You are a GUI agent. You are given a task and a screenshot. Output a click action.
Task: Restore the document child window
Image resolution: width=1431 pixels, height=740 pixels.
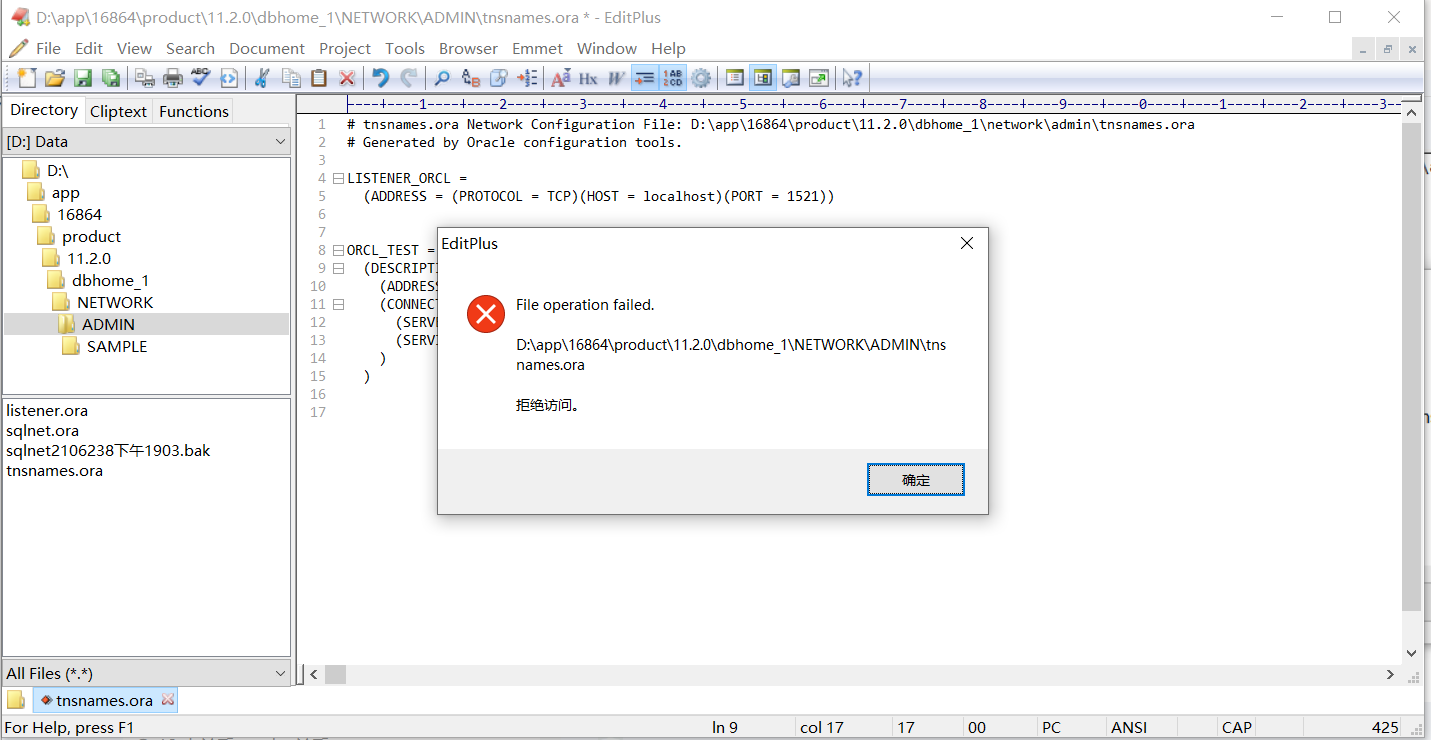pyautogui.click(x=1387, y=49)
